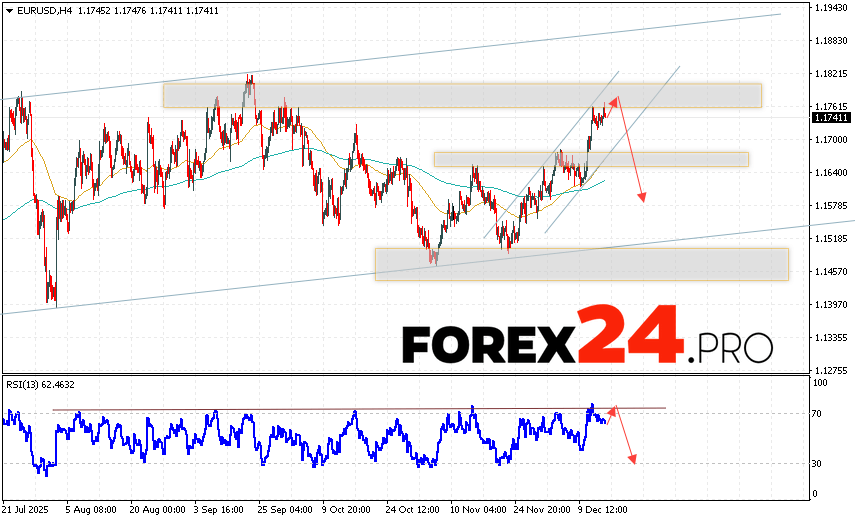
Task: Click the triangle icon before EURUSD,H4
Action: 7,9
